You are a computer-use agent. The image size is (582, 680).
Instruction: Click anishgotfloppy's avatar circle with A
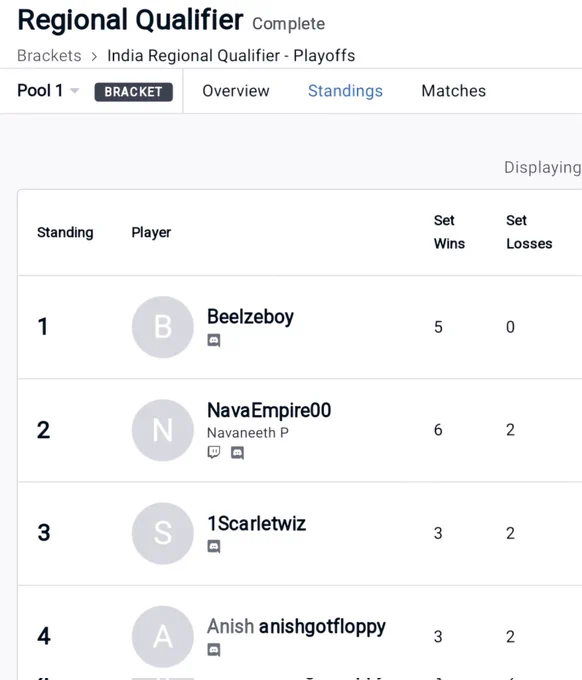pyautogui.click(x=163, y=637)
